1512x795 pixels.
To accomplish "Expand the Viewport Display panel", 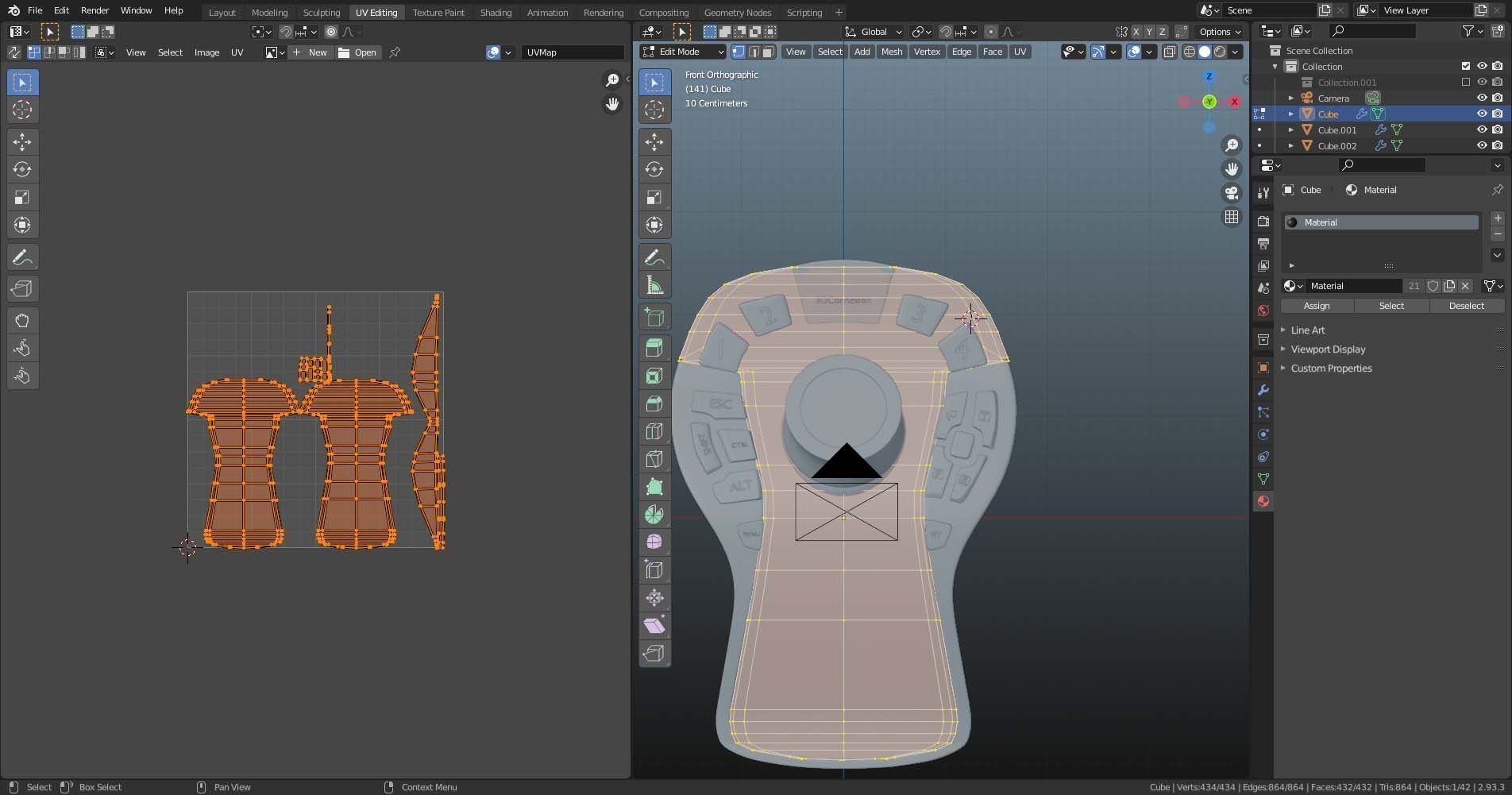I will point(1328,349).
